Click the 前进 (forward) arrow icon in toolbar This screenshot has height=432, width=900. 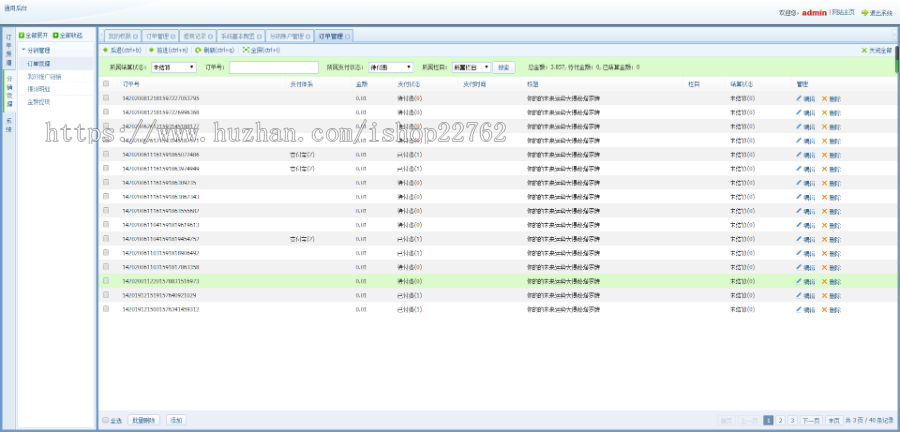(152, 49)
